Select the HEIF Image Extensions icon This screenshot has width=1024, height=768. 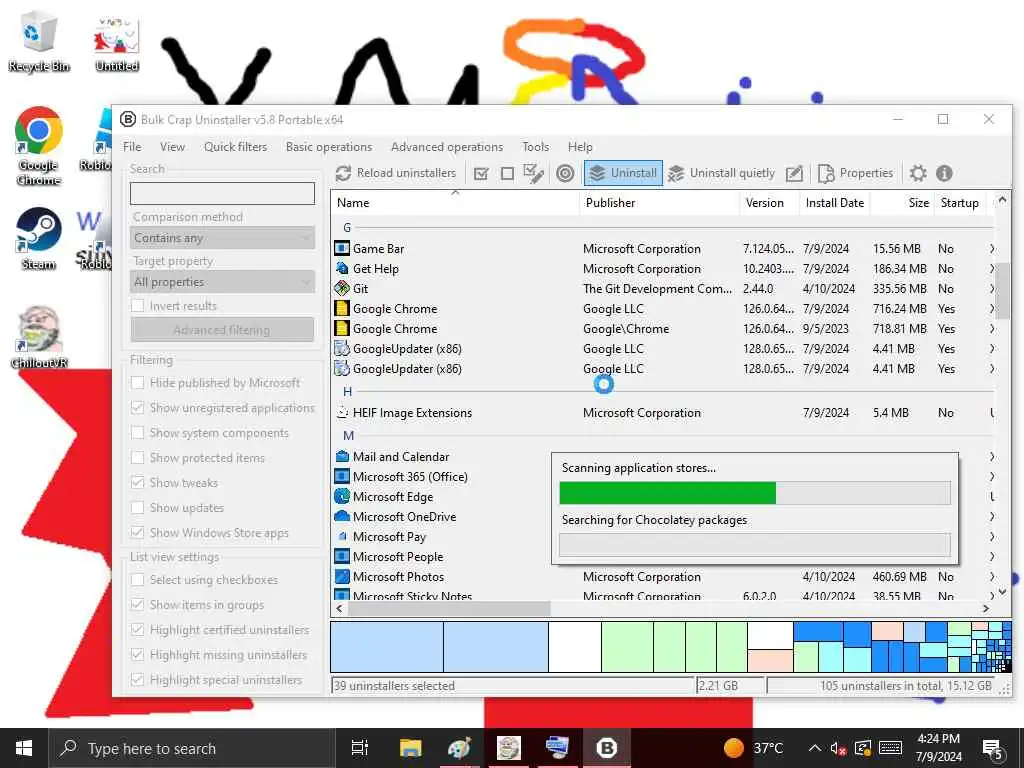342,413
